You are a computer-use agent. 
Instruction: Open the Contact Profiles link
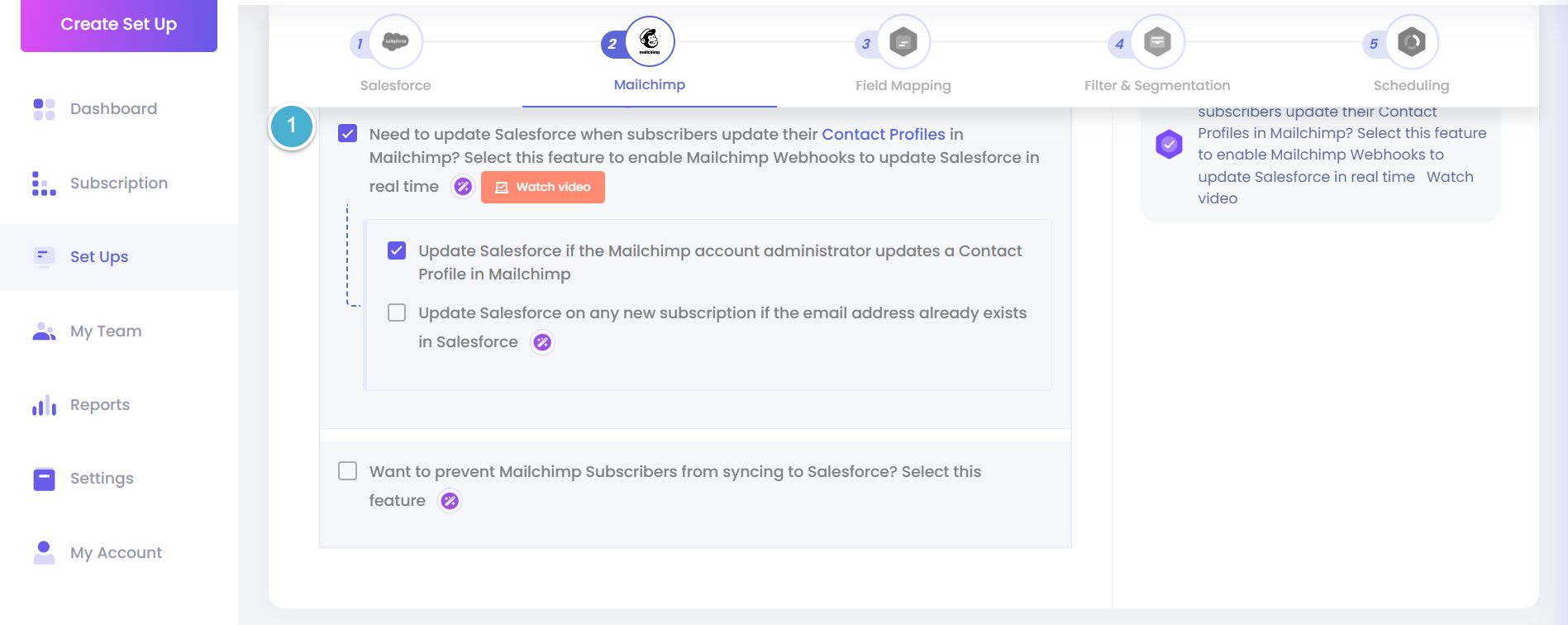pyautogui.click(x=884, y=134)
